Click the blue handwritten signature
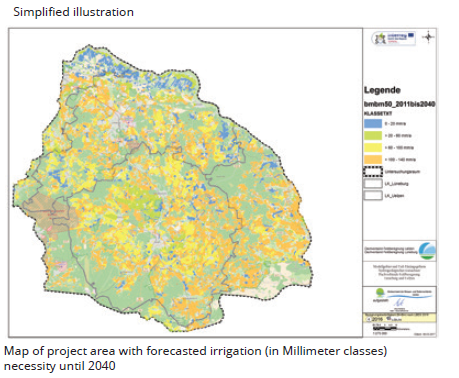The height and width of the screenshot is (378, 459). [399, 303]
